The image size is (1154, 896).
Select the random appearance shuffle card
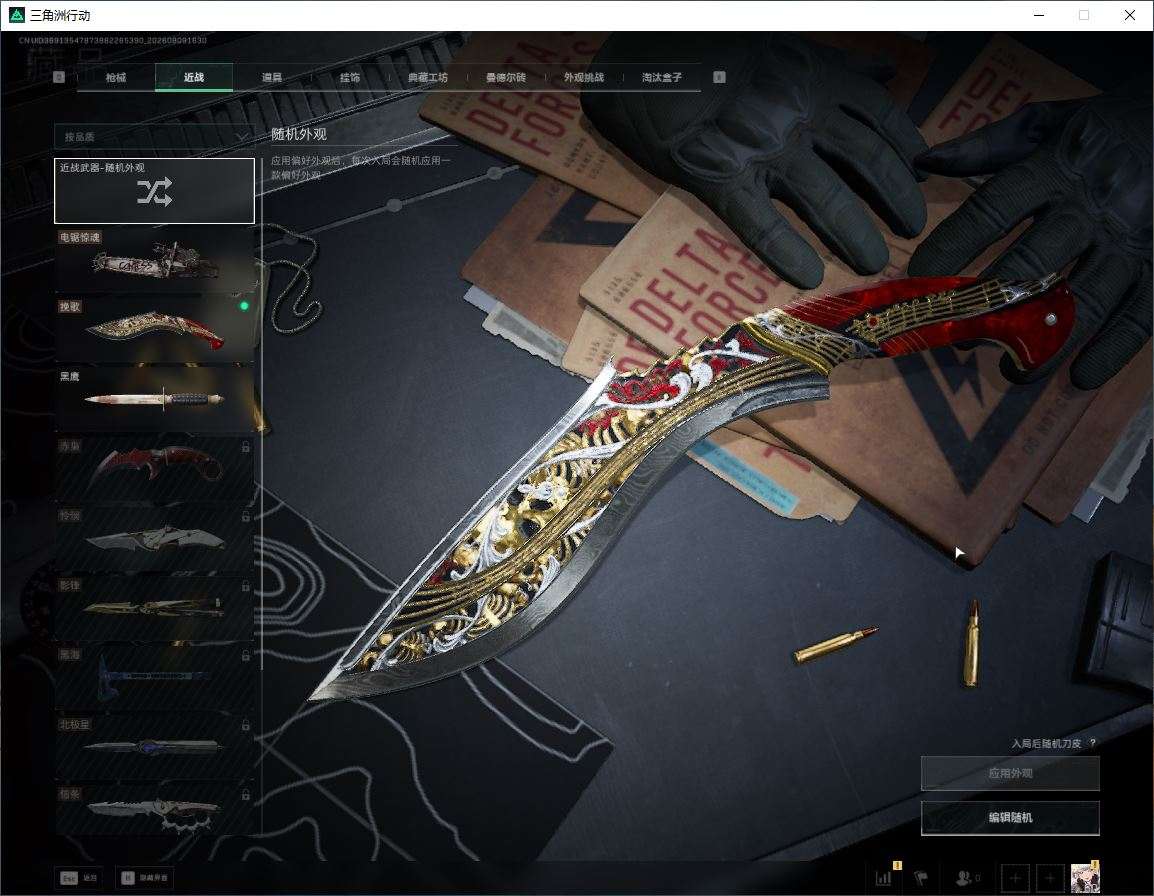point(155,191)
